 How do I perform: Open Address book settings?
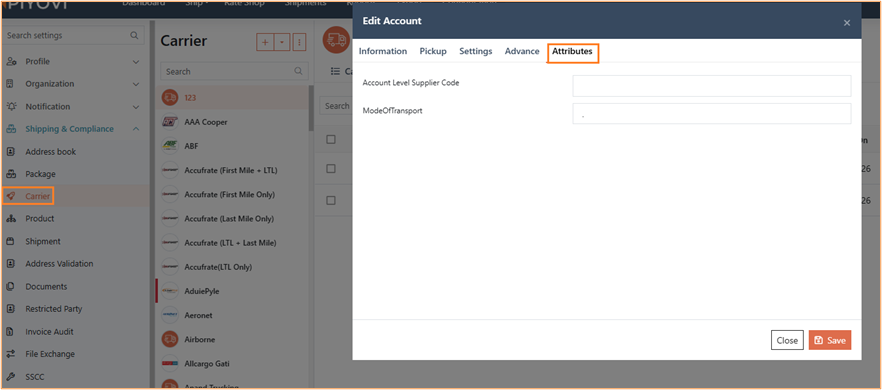point(51,151)
